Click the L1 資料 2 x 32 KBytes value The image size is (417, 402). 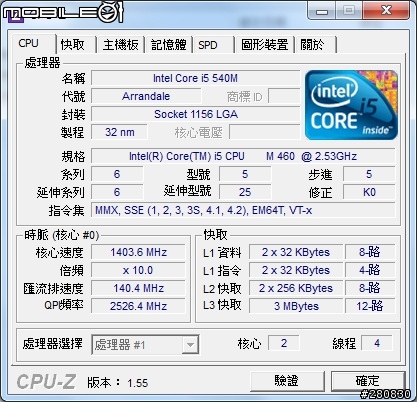pyautogui.click(x=296, y=252)
